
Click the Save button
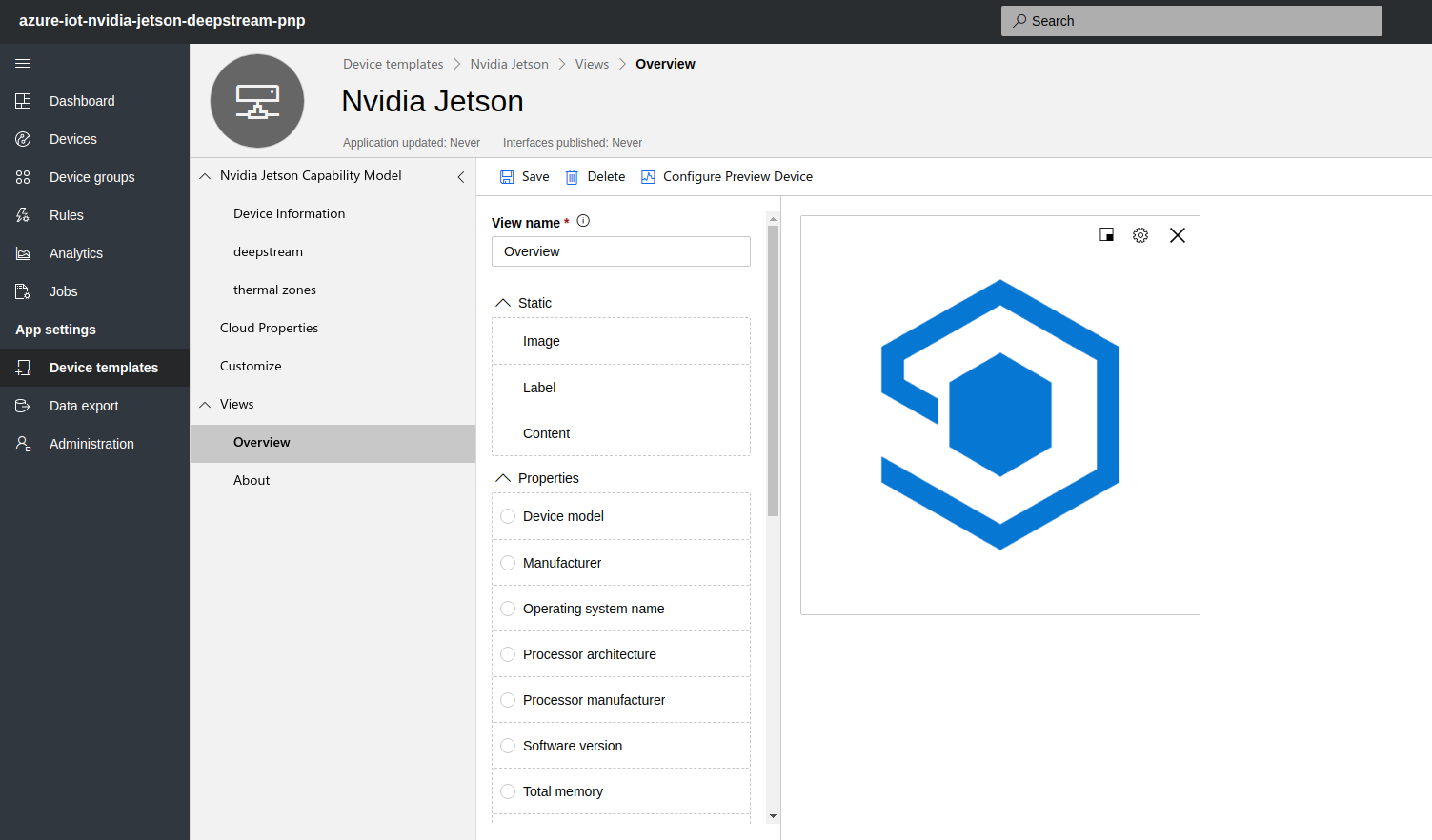coord(525,177)
